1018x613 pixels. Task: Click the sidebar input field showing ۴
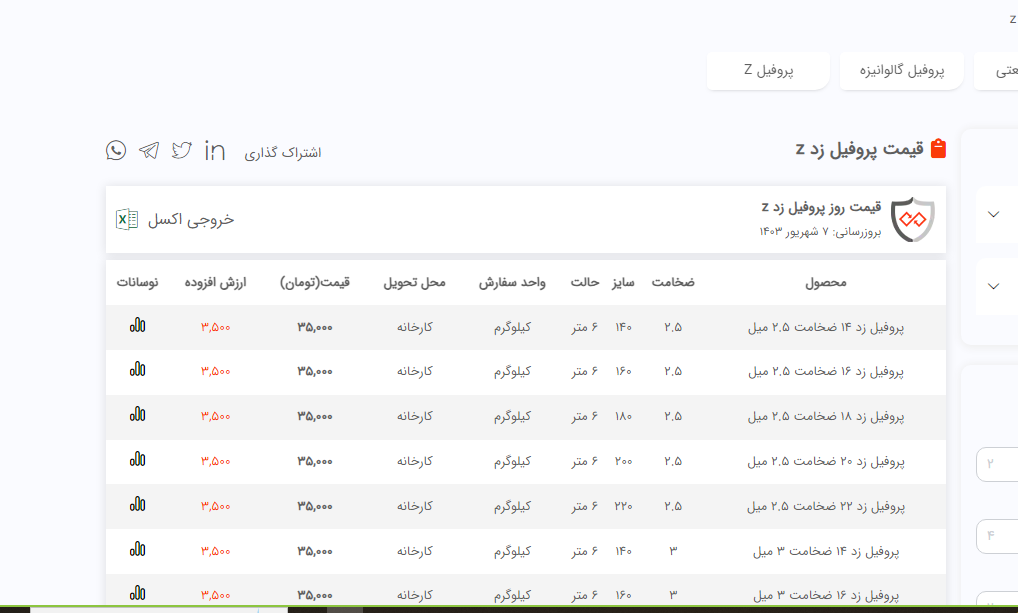pyautogui.click(x=997, y=536)
